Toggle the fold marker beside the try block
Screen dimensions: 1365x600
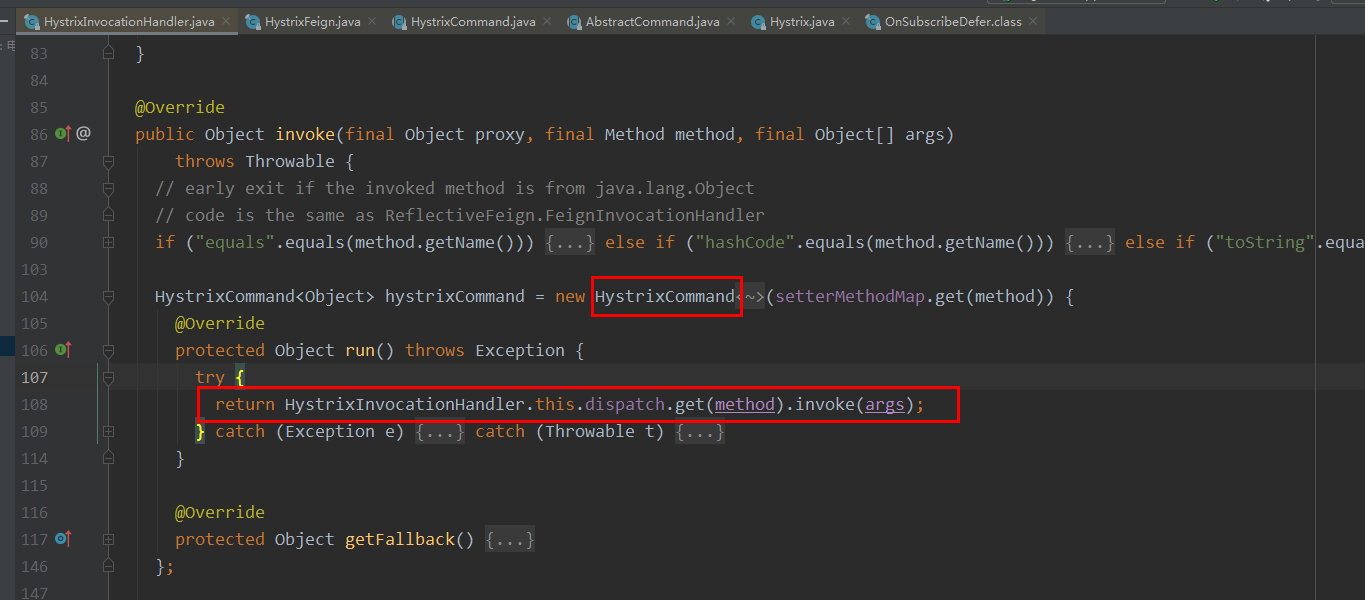pos(107,377)
